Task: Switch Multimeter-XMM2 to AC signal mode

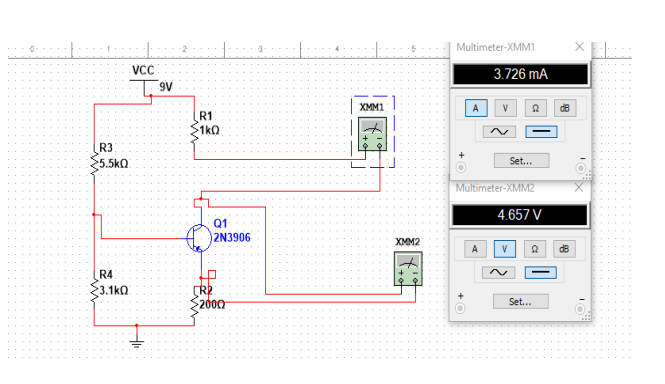Action: [499, 272]
